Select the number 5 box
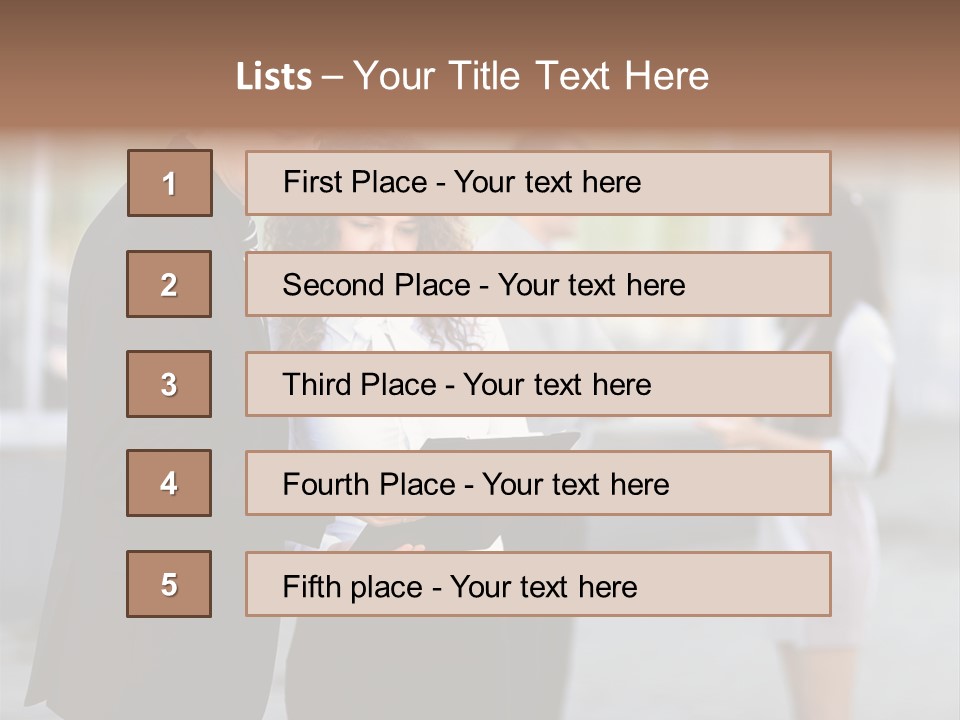 tap(169, 584)
